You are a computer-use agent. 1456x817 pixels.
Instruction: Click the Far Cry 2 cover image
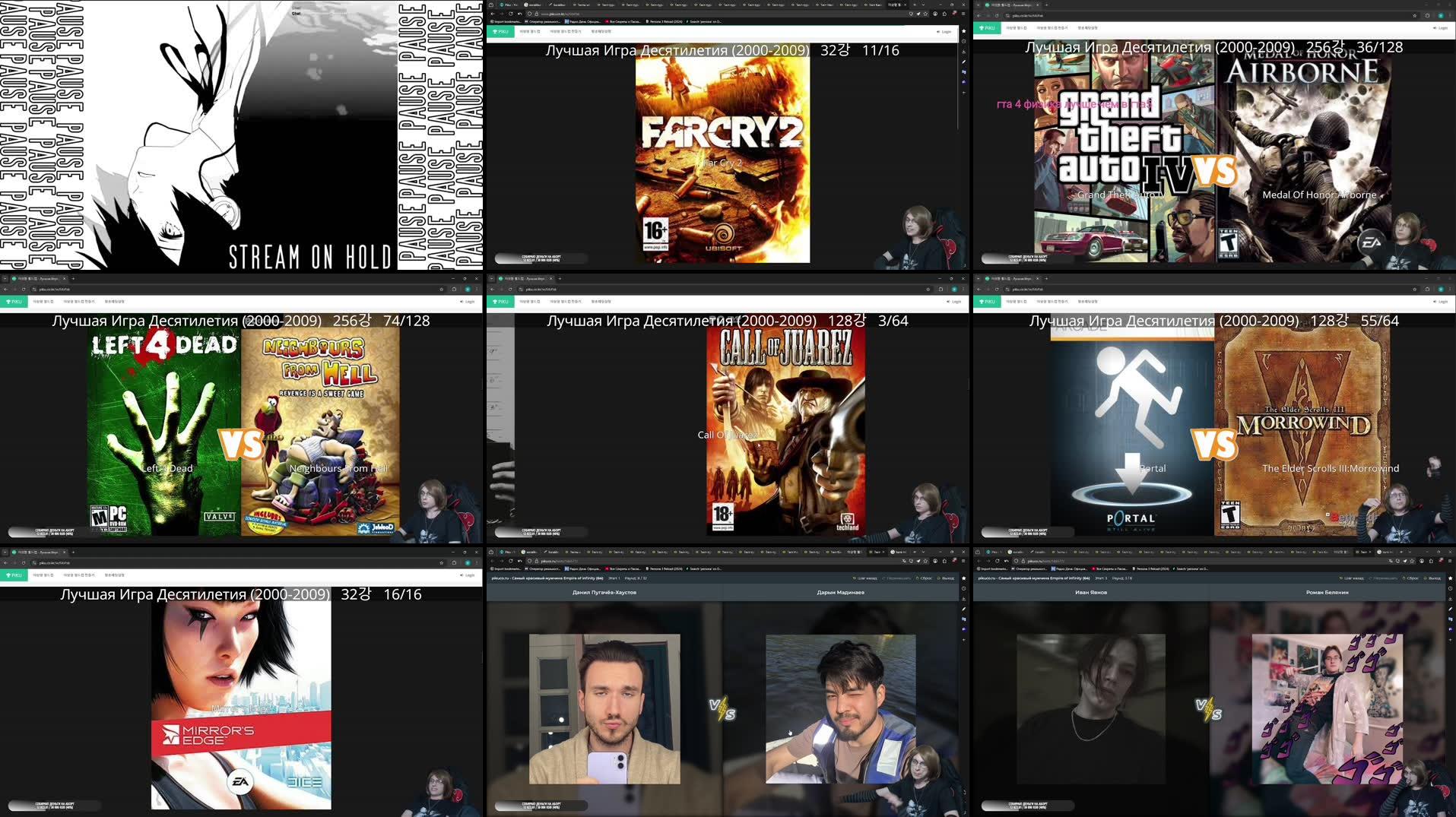point(722,160)
